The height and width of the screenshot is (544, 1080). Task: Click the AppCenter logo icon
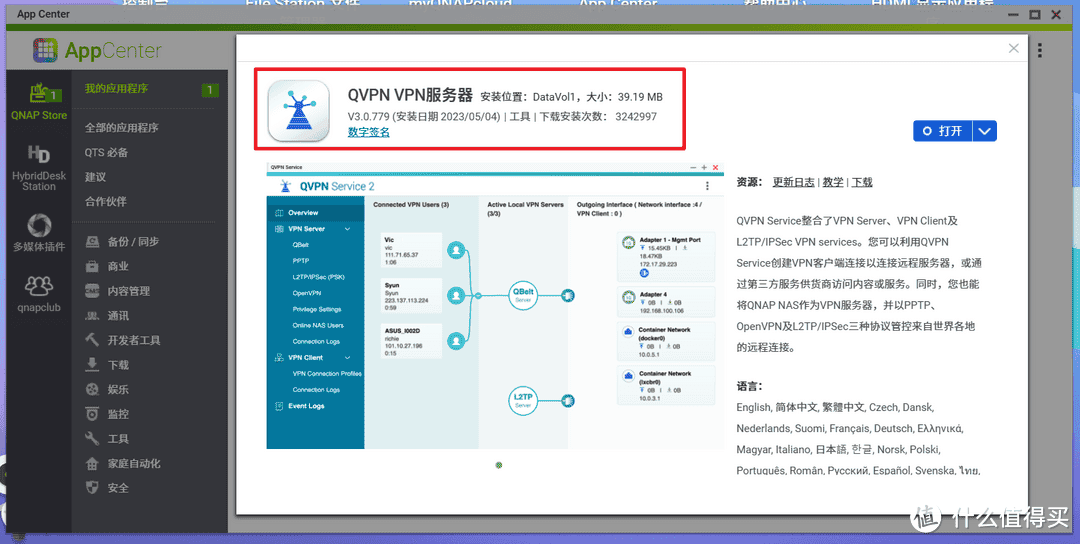tap(45, 50)
